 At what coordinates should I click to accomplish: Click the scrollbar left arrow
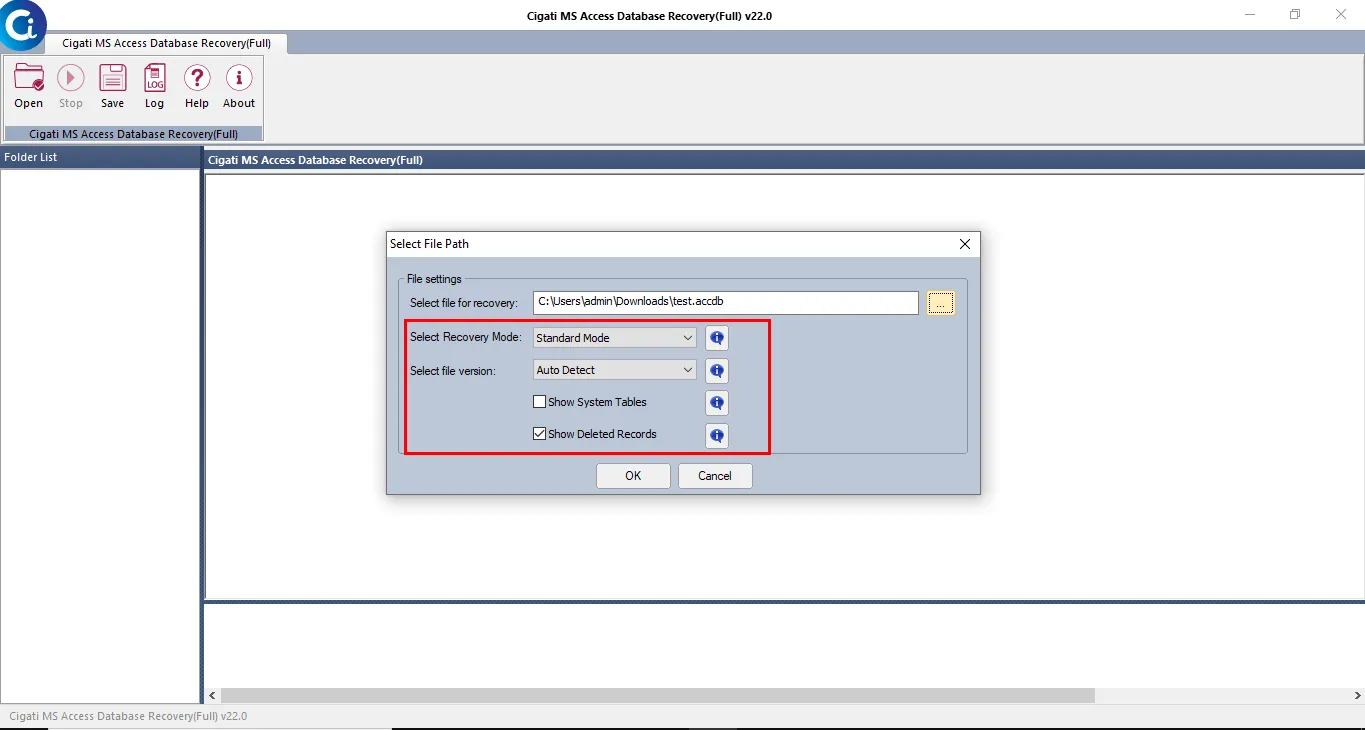click(x=212, y=695)
